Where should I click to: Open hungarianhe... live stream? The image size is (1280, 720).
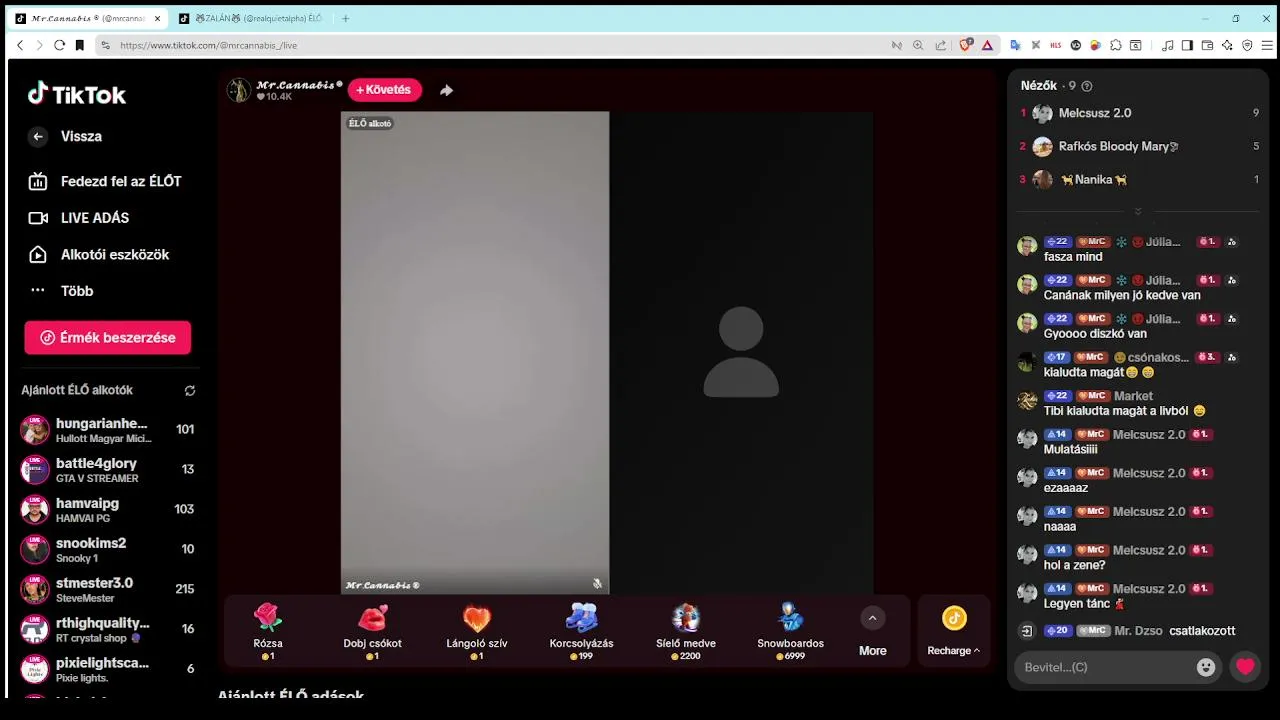coord(108,430)
